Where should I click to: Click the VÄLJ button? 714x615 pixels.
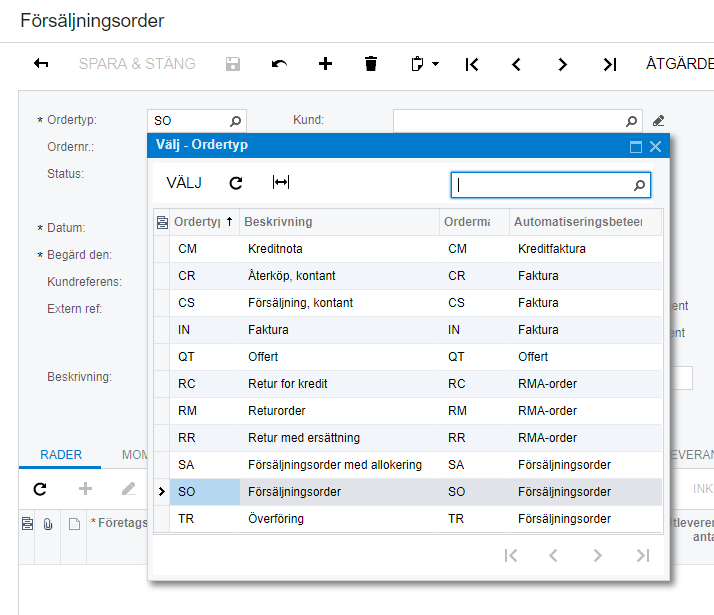pyautogui.click(x=184, y=183)
